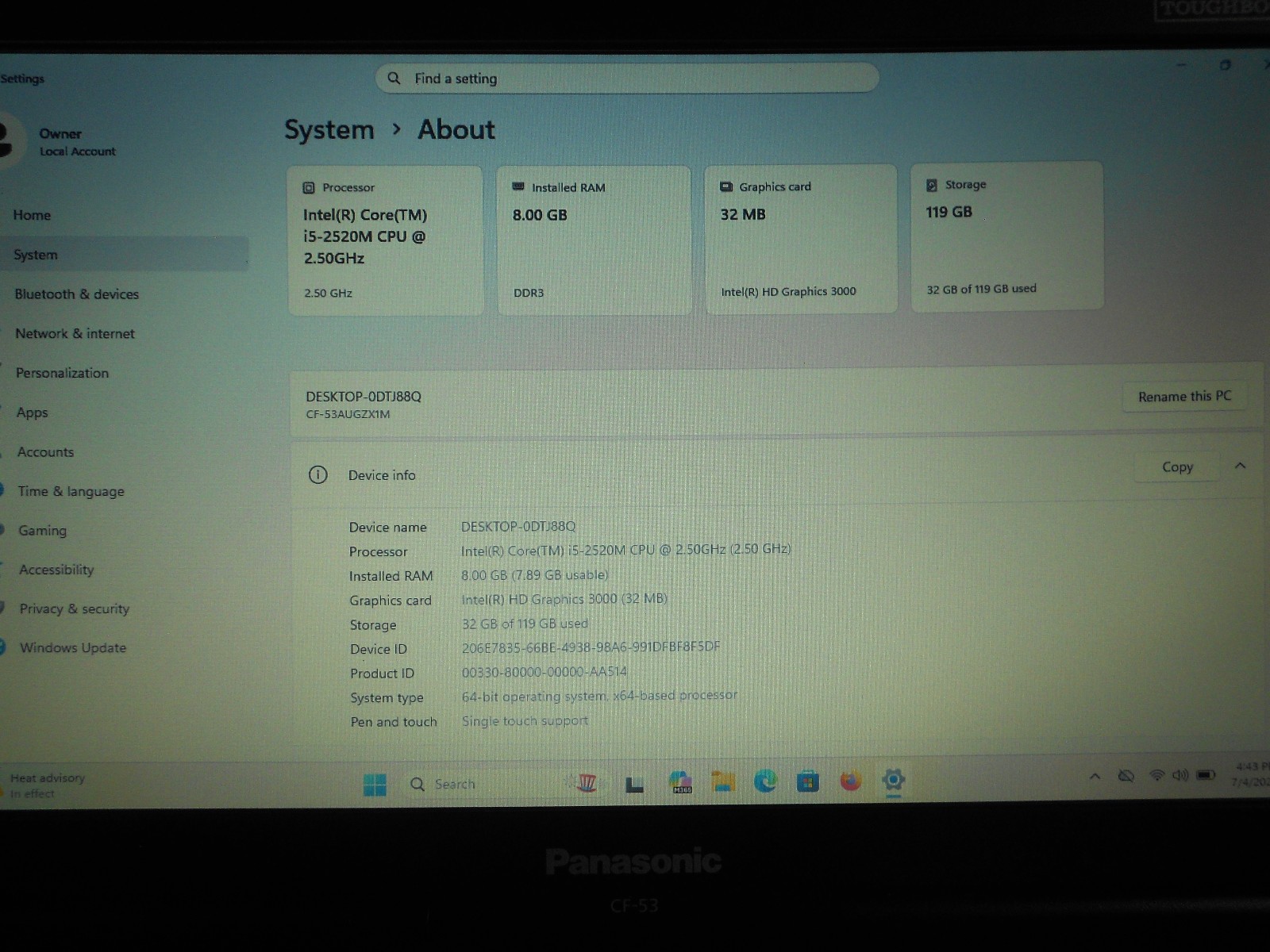Click the Settings gear in the taskbar

coord(893,780)
